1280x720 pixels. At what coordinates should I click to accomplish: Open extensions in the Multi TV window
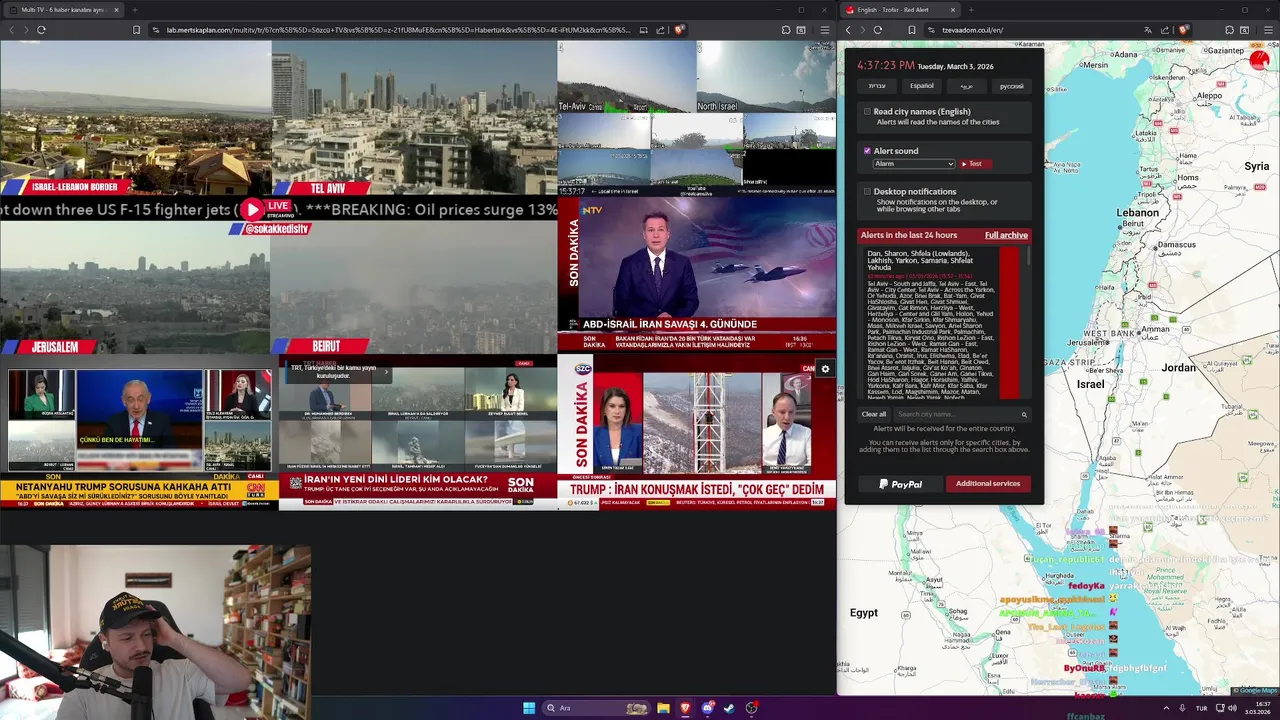pyautogui.click(x=786, y=30)
